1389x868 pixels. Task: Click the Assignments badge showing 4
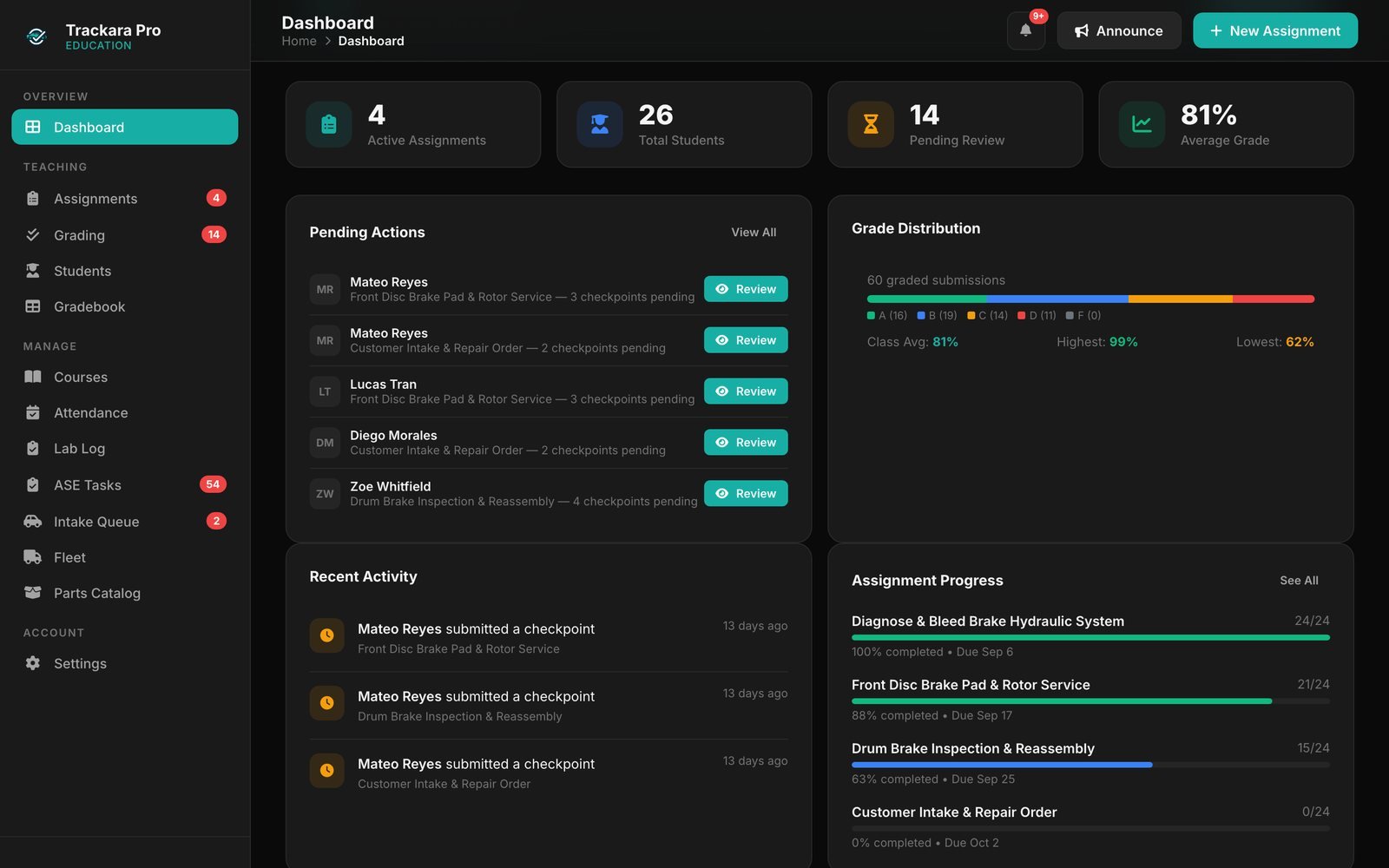coord(216,198)
